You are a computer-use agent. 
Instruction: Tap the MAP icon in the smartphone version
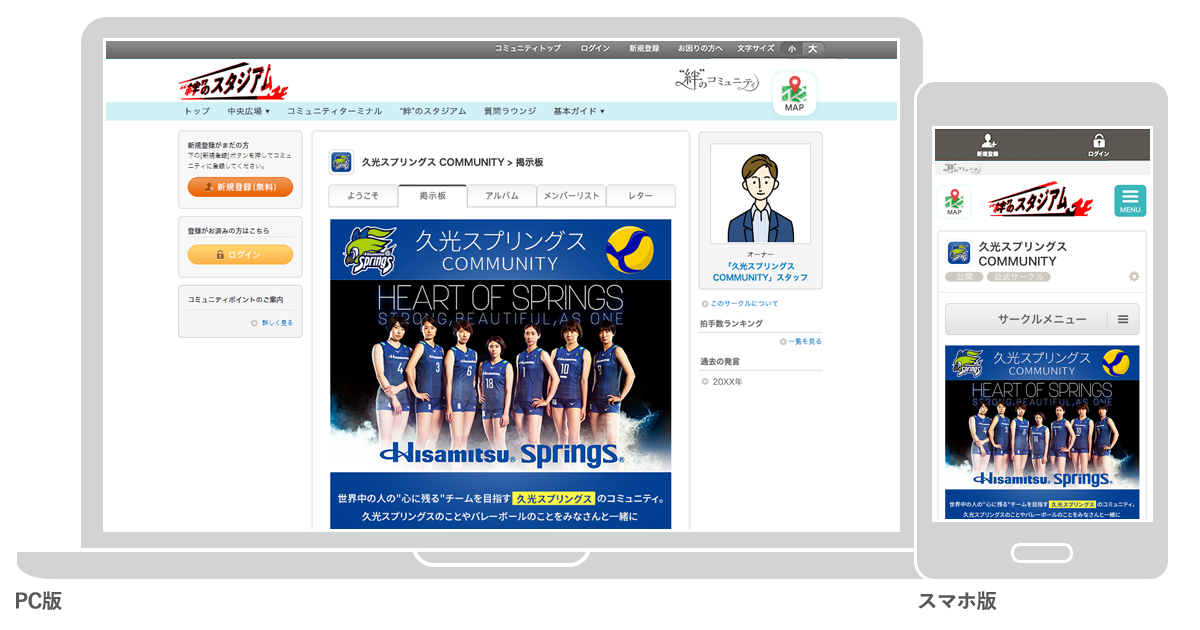[x=954, y=201]
